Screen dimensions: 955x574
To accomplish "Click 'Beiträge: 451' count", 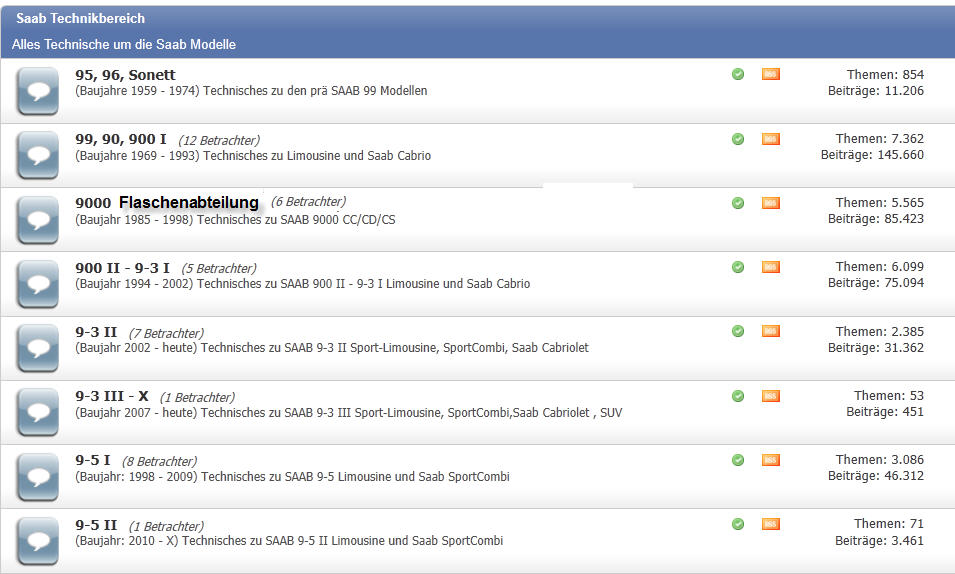I will (885, 412).
